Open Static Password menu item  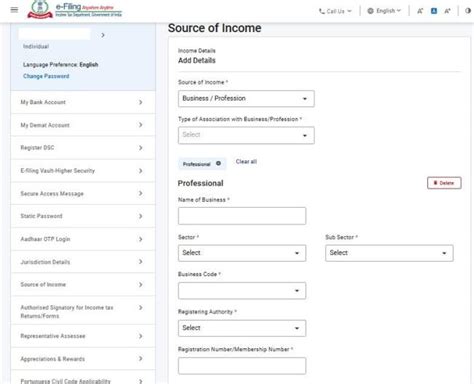click(83, 216)
